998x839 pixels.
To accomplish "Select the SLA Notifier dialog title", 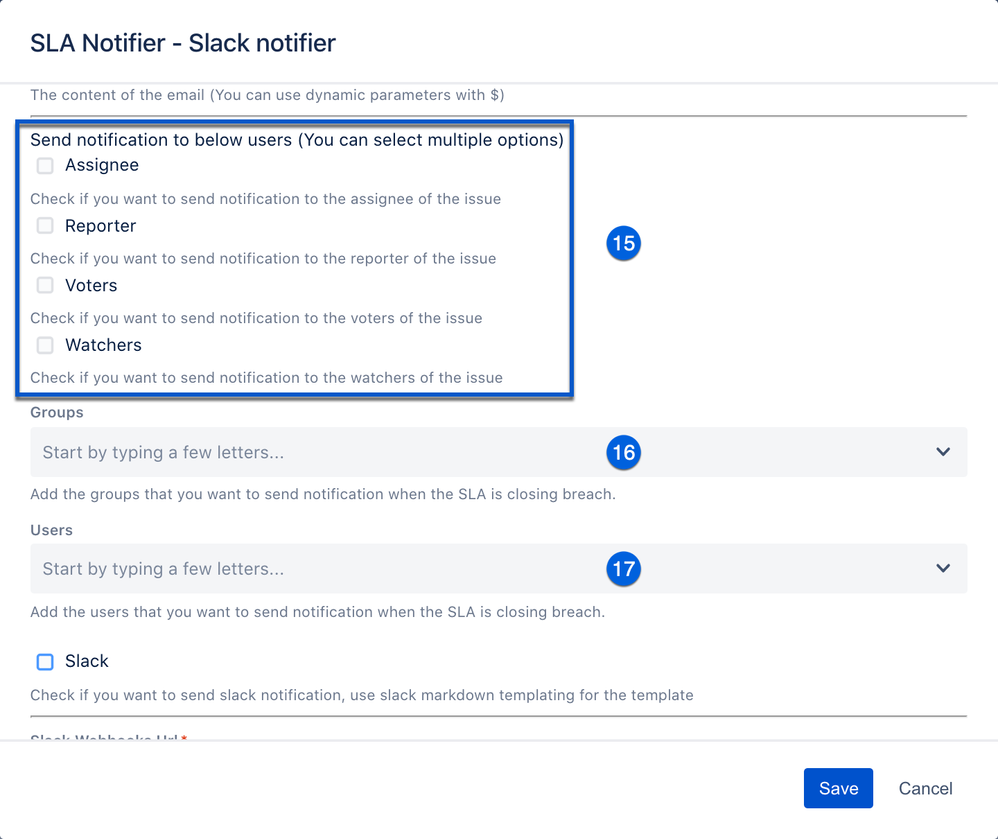I will 182,43.
